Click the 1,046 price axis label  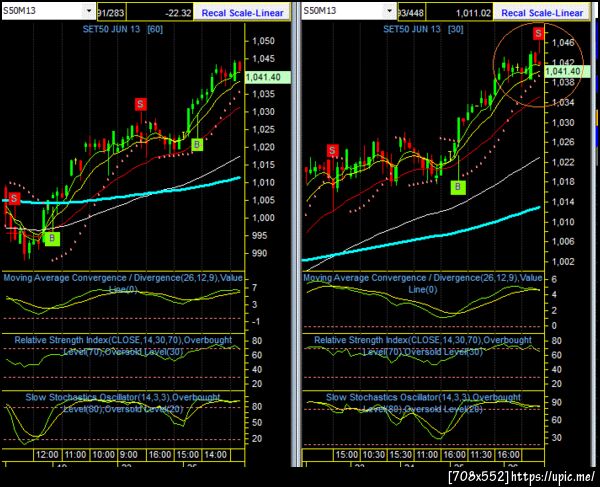pyautogui.click(x=562, y=42)
